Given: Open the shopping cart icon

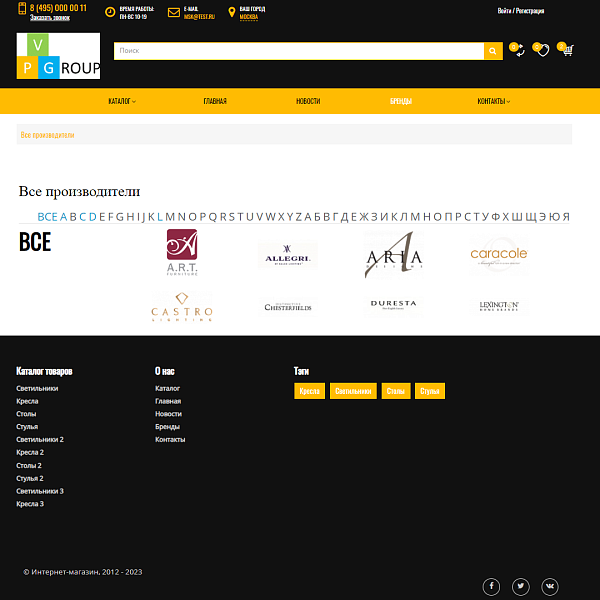Looking at the screenshot, I should click(x=567, y=50).
